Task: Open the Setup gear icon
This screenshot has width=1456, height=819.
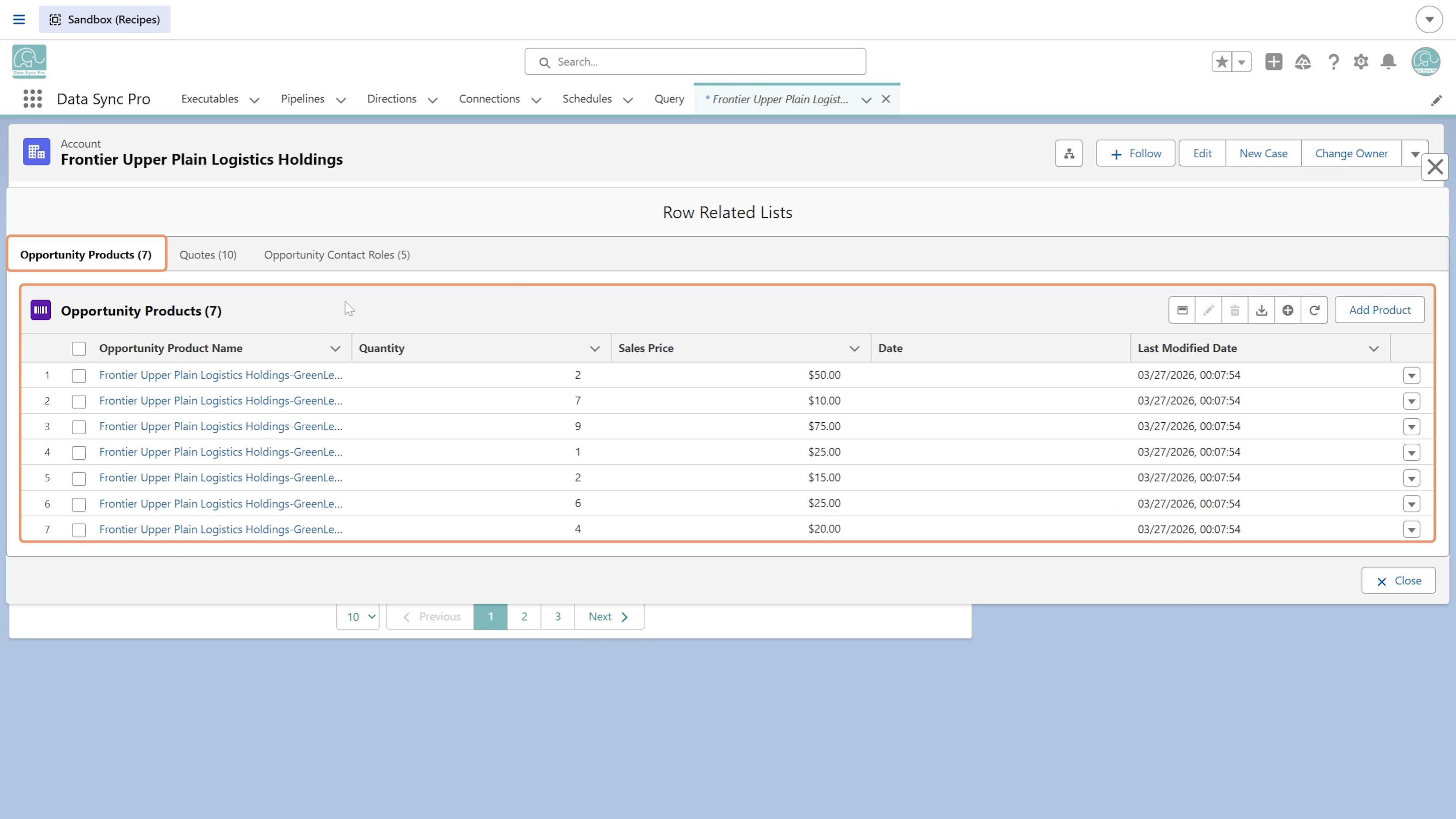Action: pos(1361,61)
